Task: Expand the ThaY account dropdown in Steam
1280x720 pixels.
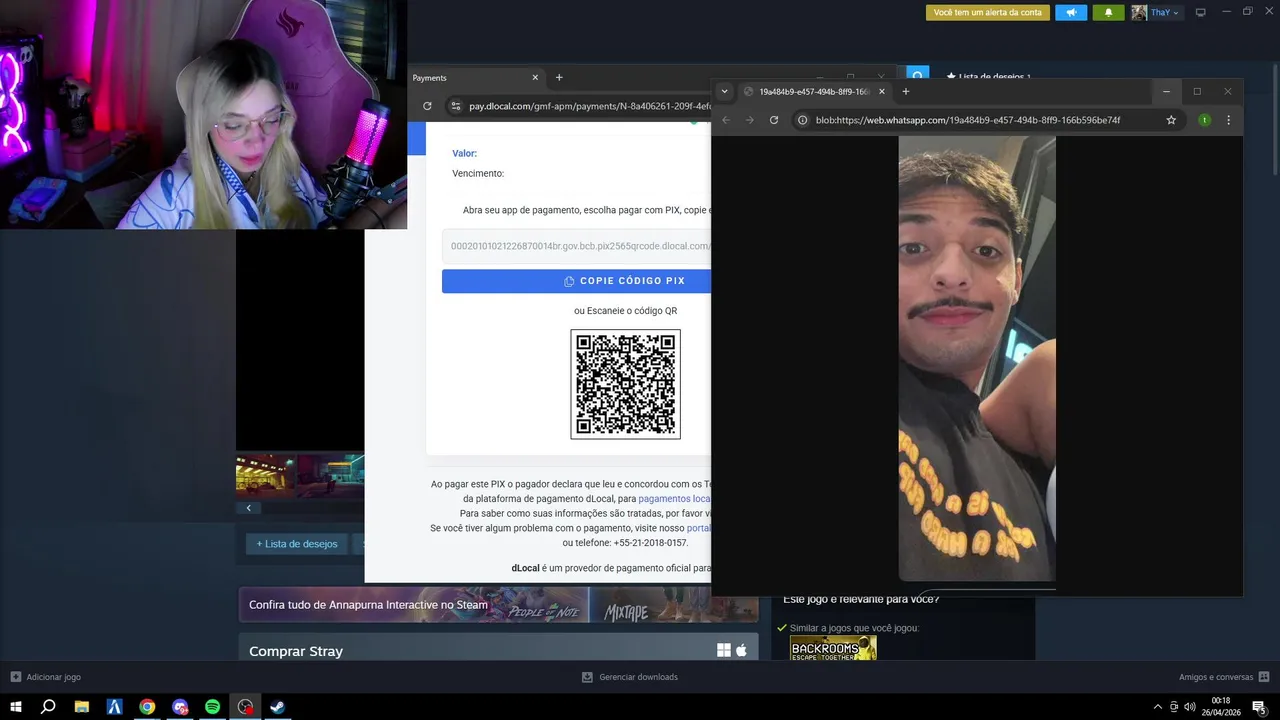Action: pos(1165,12)
